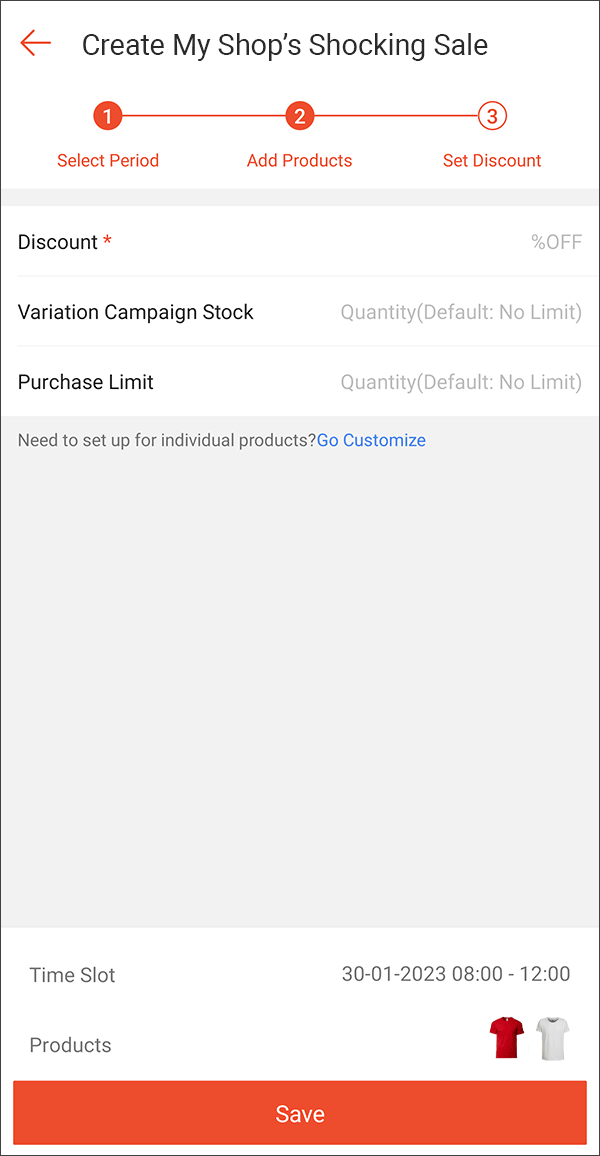Image resolution: width=600 pixels, height=1156 pixels.
Task: Open the Go Customize link
Action: (x=371, y=440)
